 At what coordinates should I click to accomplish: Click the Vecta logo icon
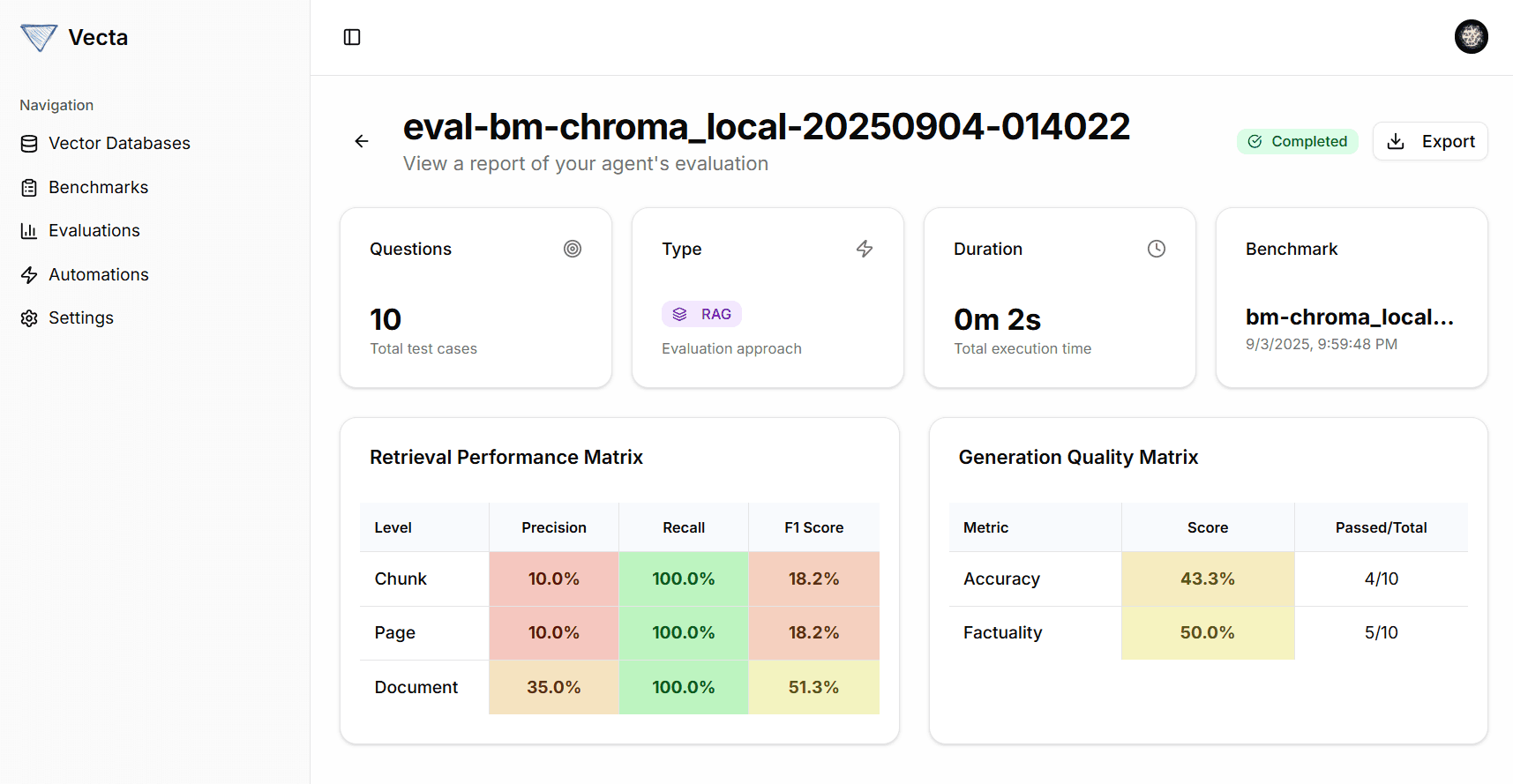click(39, 37)
